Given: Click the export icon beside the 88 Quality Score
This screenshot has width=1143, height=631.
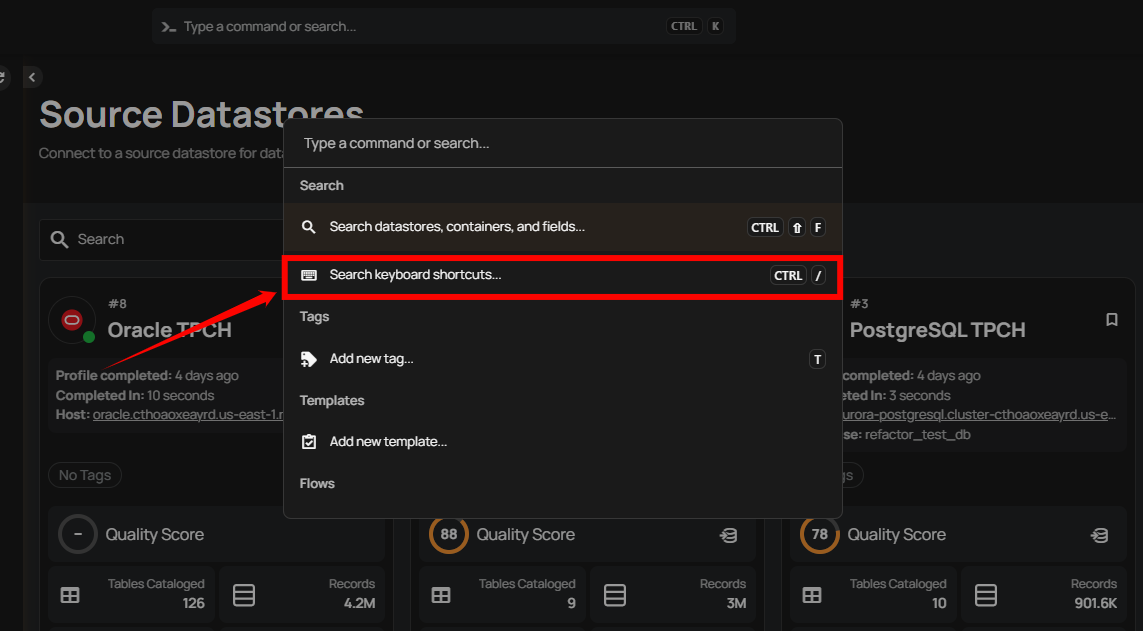Looking at the screenshot, I should point(731,534).
